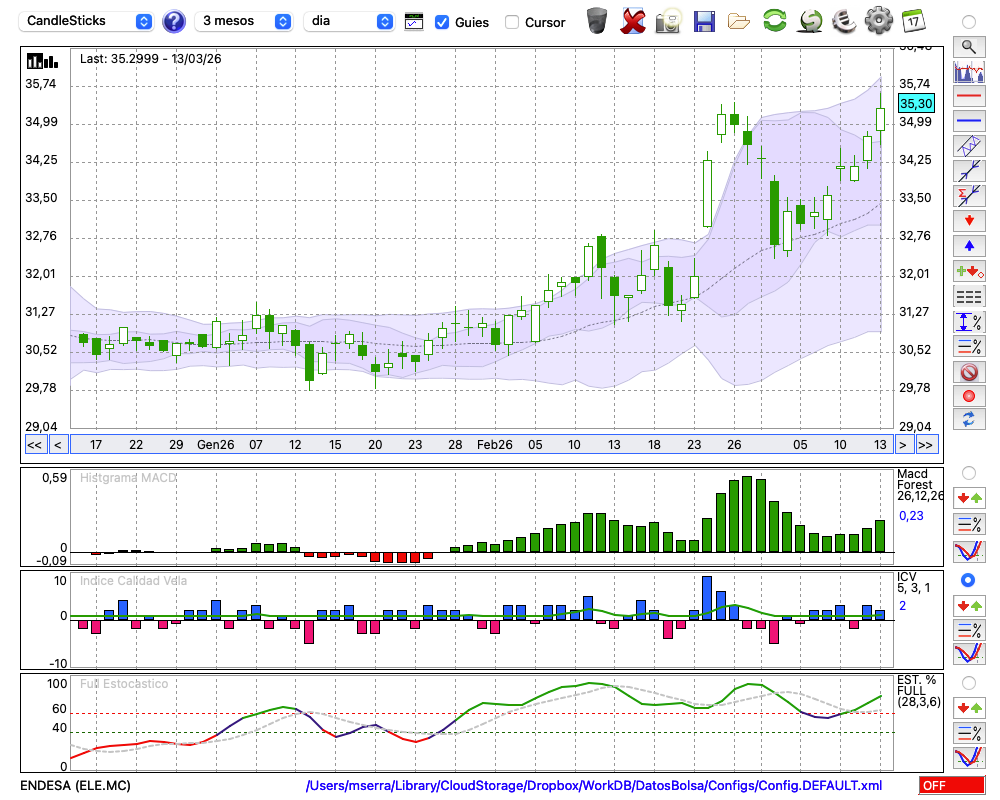Enable the Cursor checkbox
The image size is (1000, 800).
pos(512,22)
